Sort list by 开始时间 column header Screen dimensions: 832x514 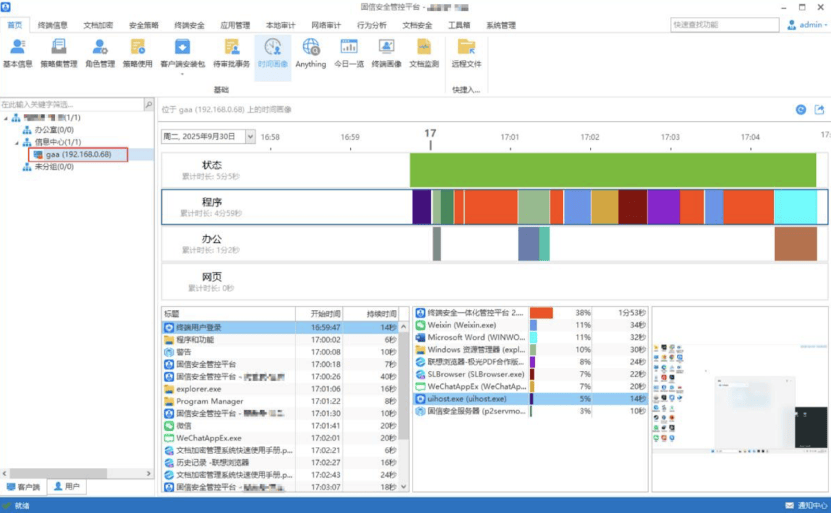[x=326, y=313]
